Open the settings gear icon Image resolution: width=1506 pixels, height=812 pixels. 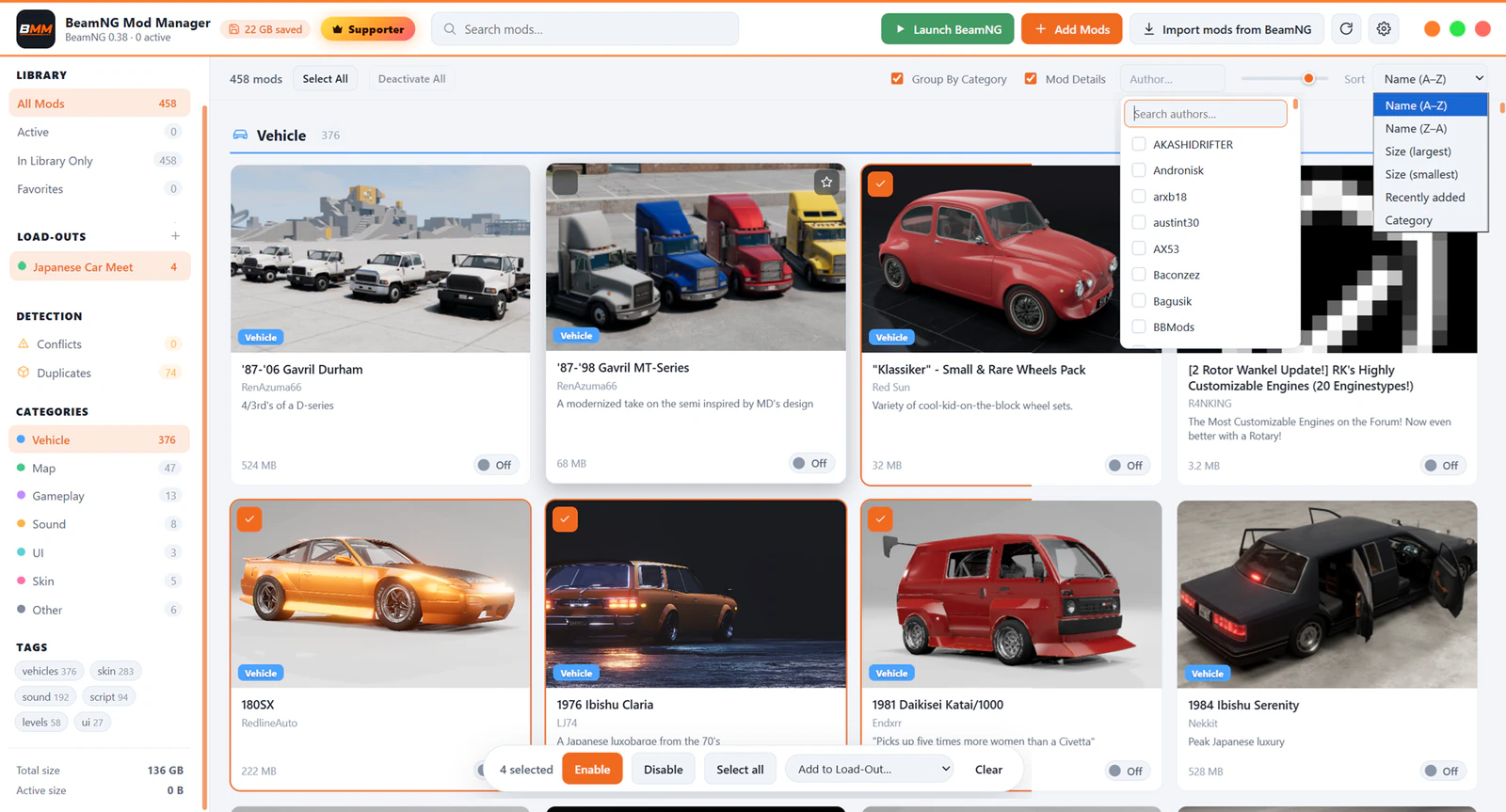(1384, 29)
